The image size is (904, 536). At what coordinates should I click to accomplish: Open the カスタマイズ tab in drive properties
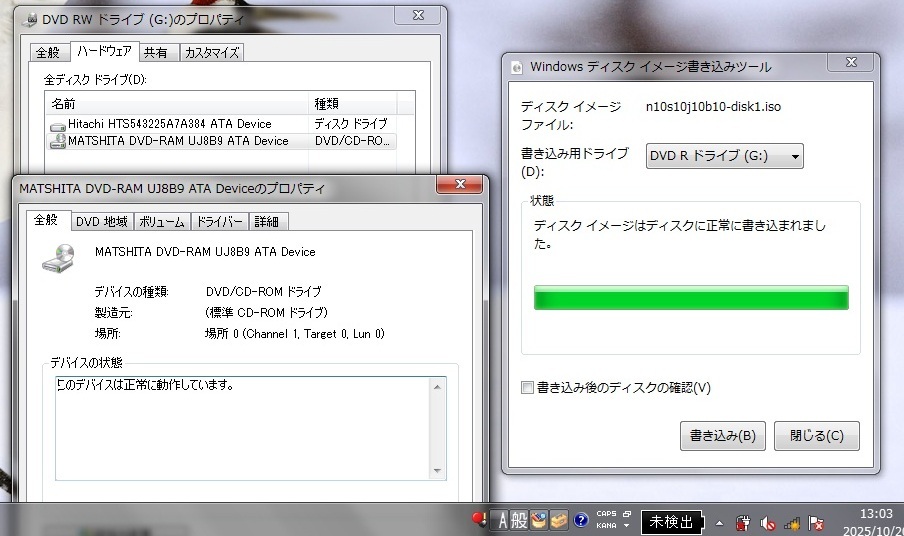[x=212, y=52]
